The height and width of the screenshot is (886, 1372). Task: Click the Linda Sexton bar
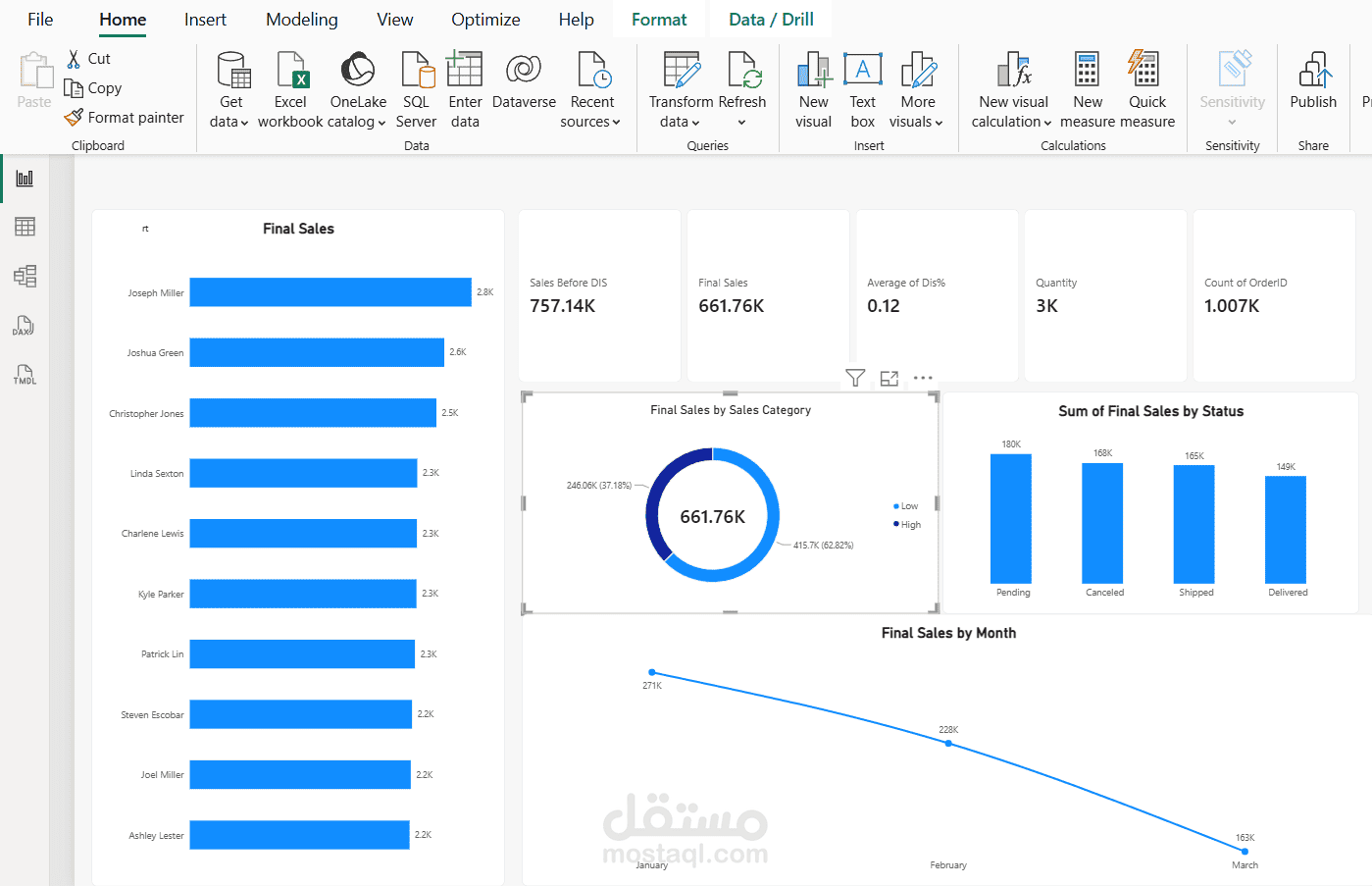pos(303,473)
